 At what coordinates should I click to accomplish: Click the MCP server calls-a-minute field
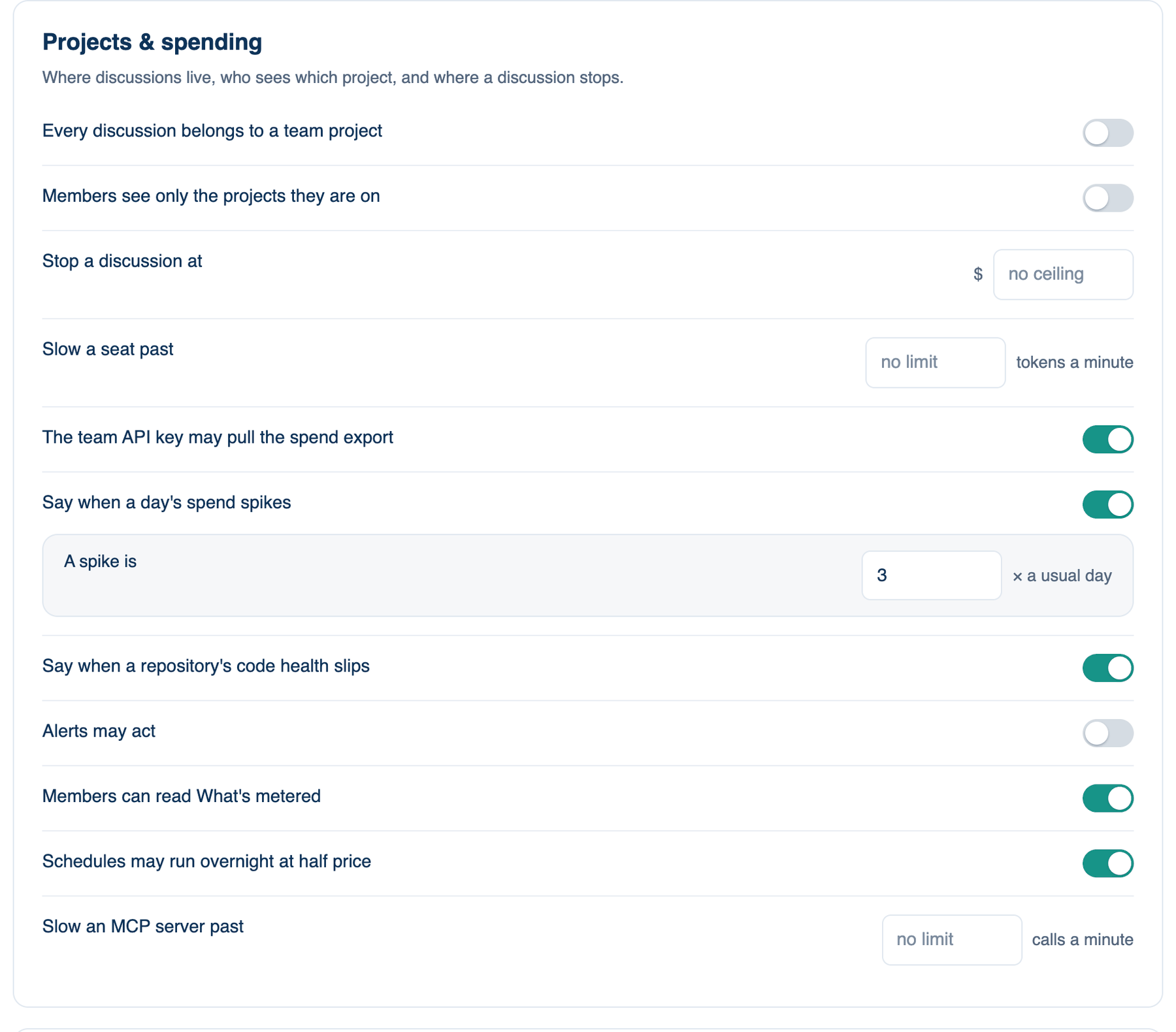pyautogui.click(x=952, y=940)
